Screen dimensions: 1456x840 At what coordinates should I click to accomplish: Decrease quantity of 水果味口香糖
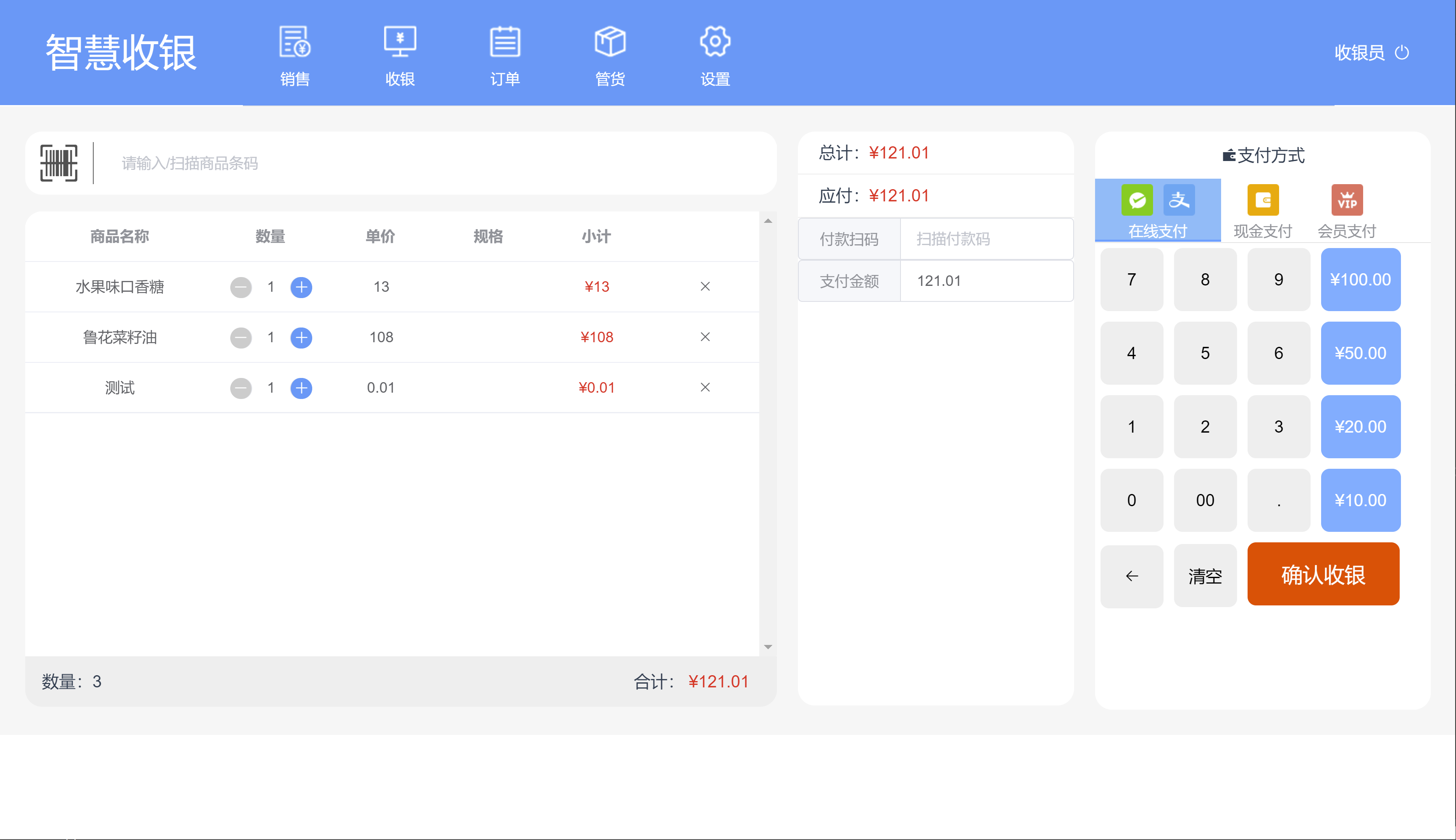click(x=240, y=287)
